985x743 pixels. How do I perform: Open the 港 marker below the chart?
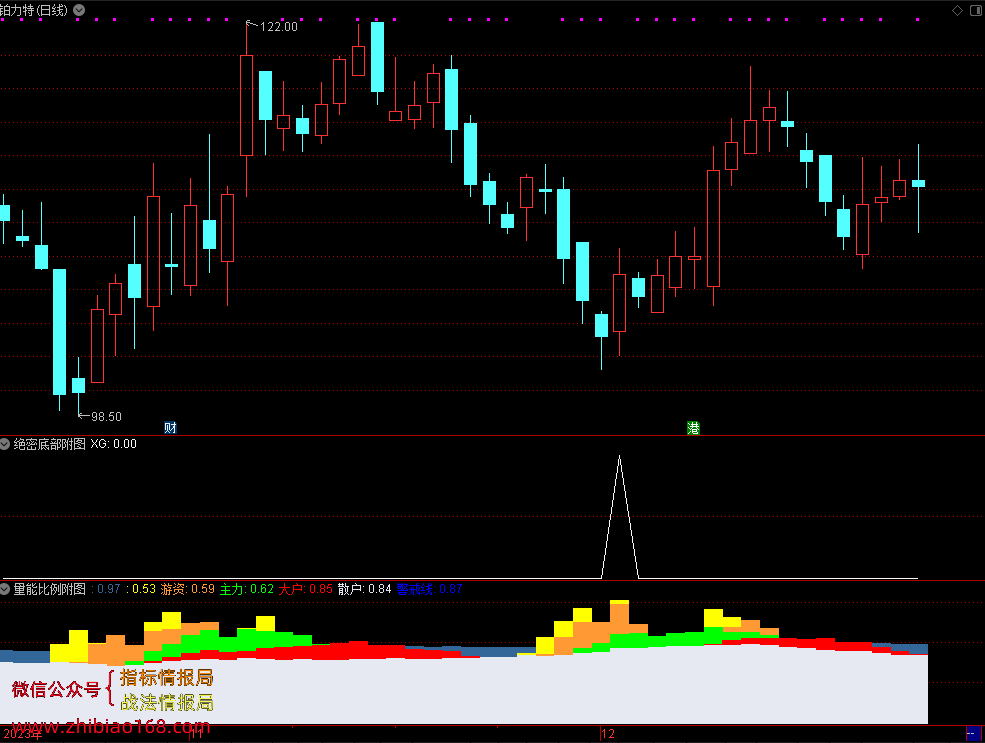click(694, 428)
